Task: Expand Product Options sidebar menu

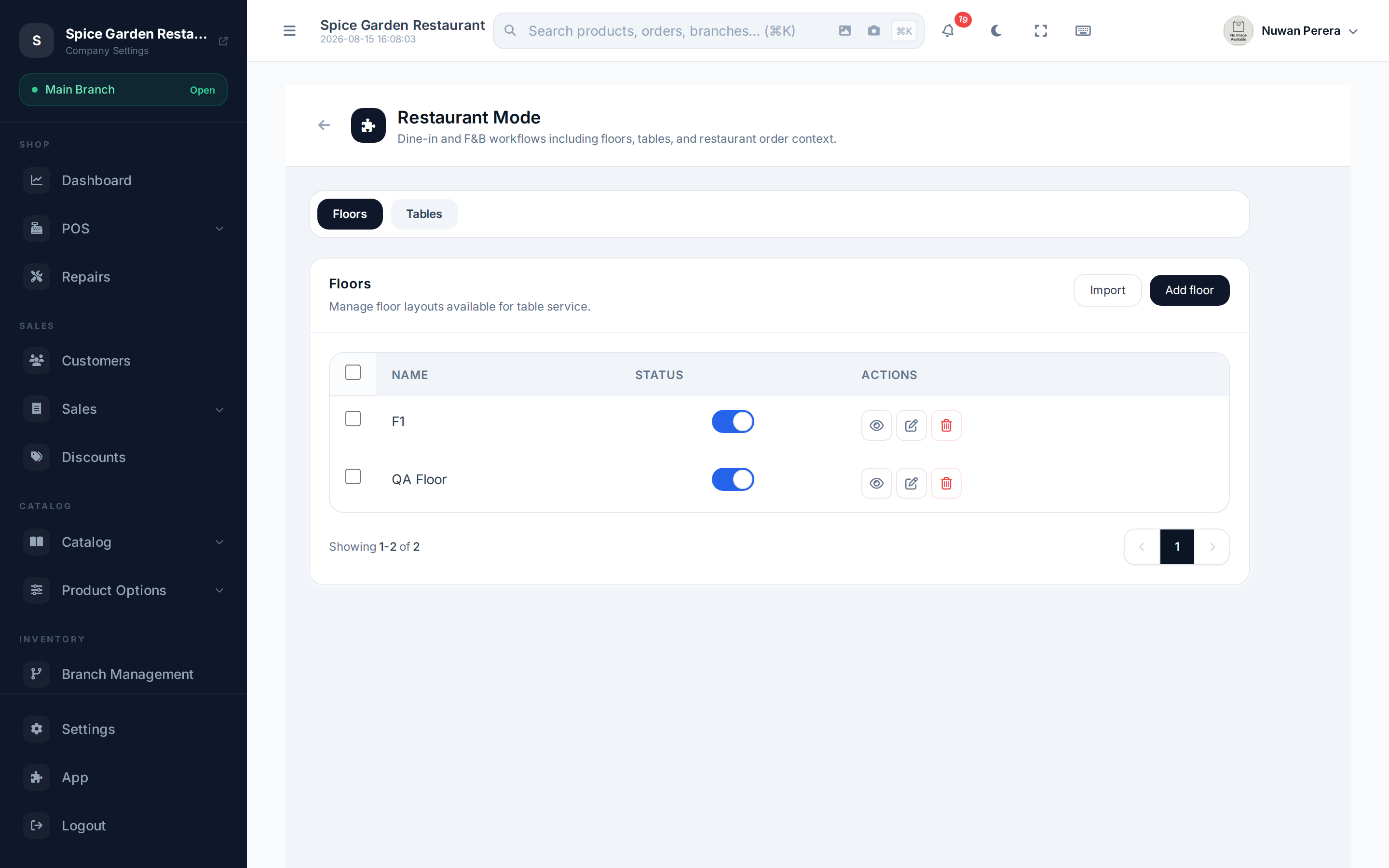Action: tap(123, 590)
